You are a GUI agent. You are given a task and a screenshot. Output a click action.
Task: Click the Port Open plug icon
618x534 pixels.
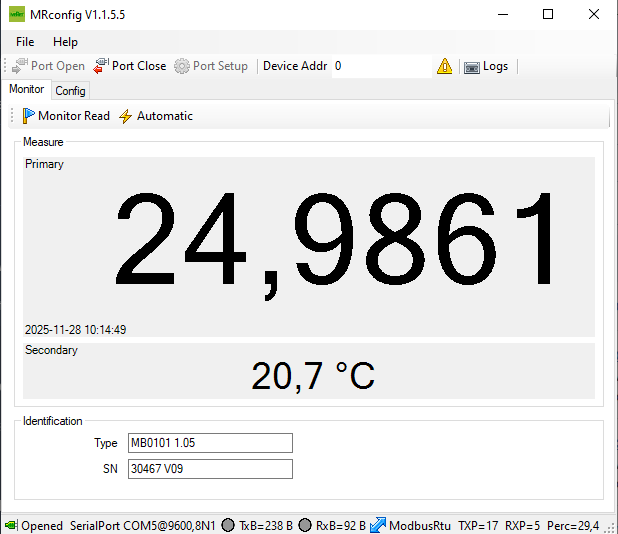point(20,66)
